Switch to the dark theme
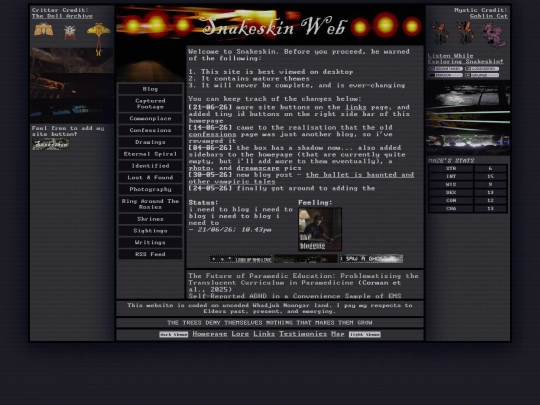 (174, 334)
